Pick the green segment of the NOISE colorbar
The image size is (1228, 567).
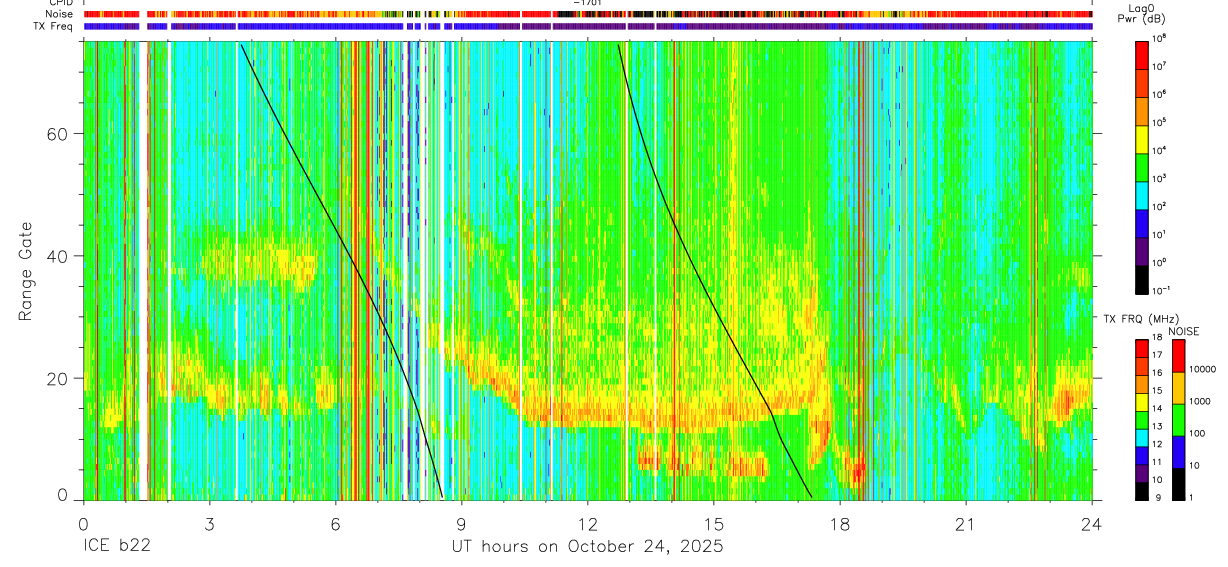pyautogui.click(x=1179, y=419)
